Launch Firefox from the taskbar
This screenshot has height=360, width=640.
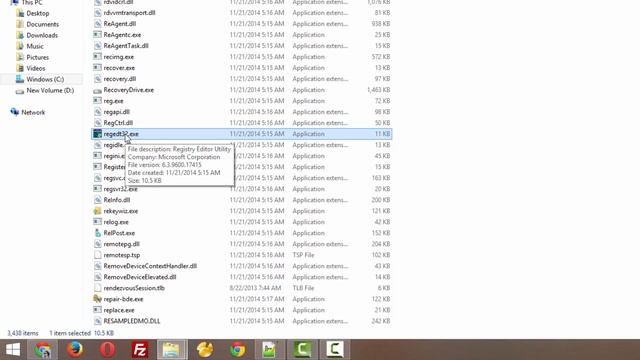click(x=75, y=349)
